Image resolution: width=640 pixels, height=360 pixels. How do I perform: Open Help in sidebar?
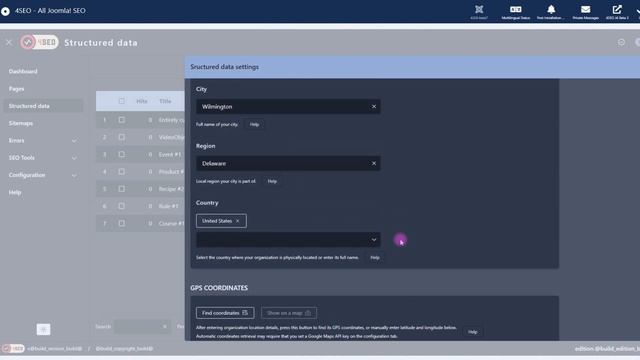15,193
